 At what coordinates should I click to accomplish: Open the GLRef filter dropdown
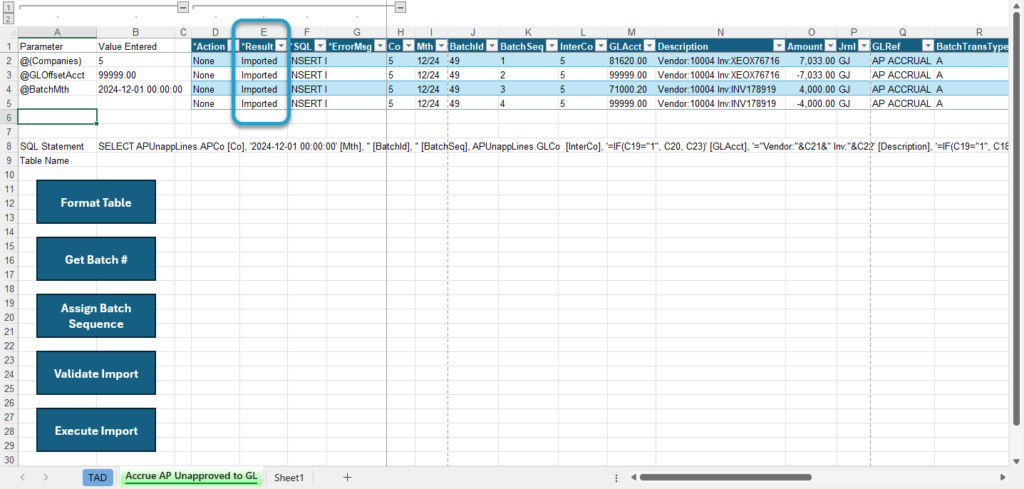927,46
